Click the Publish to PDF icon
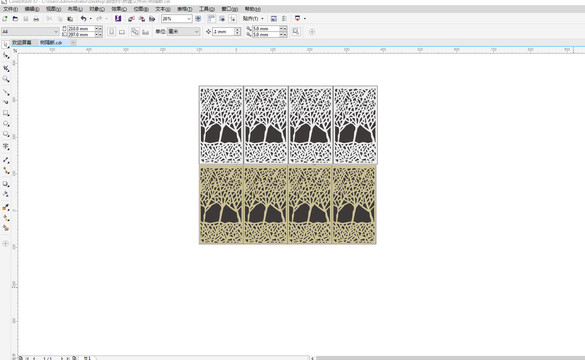 (152, 19)
